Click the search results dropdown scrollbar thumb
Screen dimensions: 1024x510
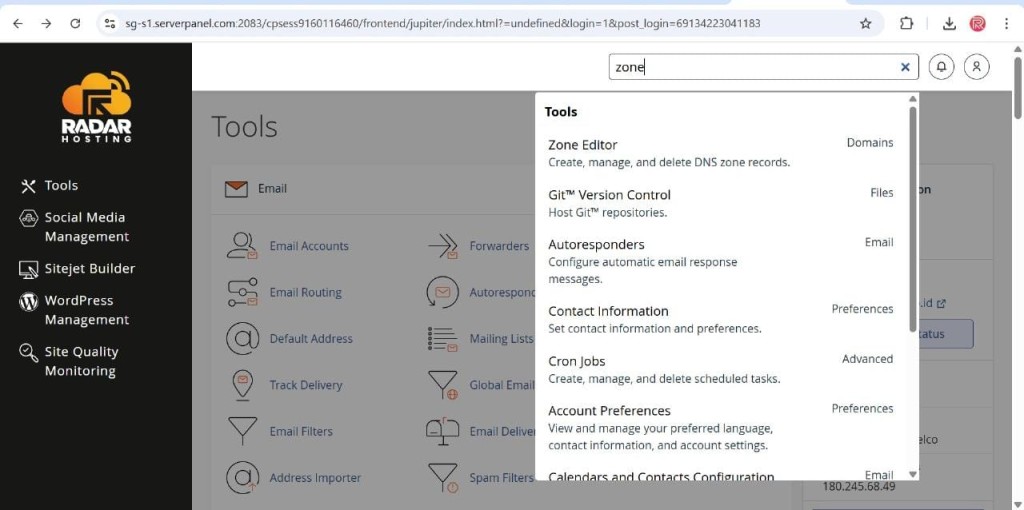point(913,218)
